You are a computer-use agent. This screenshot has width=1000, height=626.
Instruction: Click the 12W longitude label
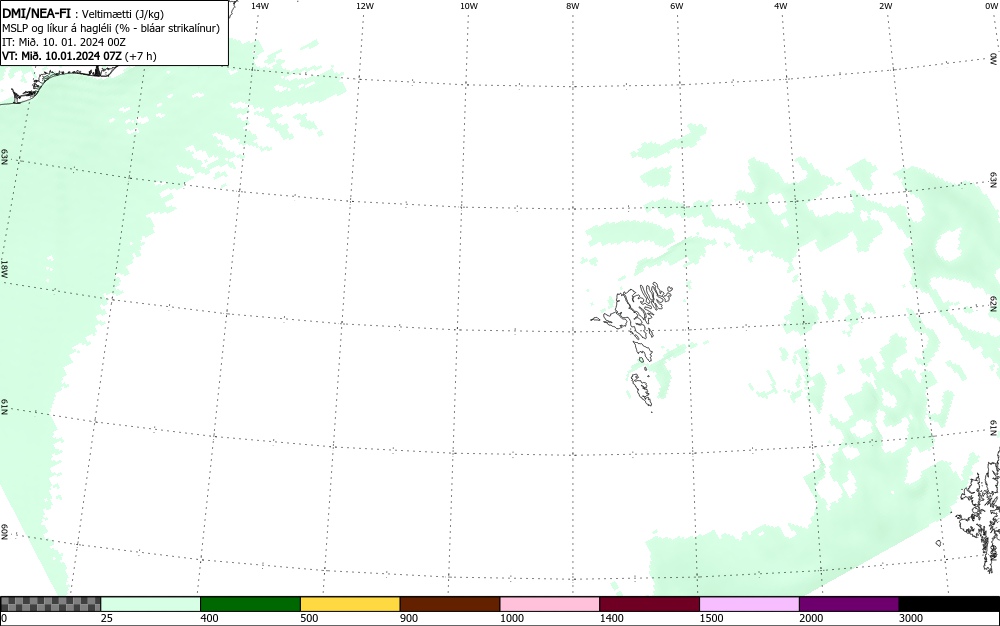(x=364, y=6)
